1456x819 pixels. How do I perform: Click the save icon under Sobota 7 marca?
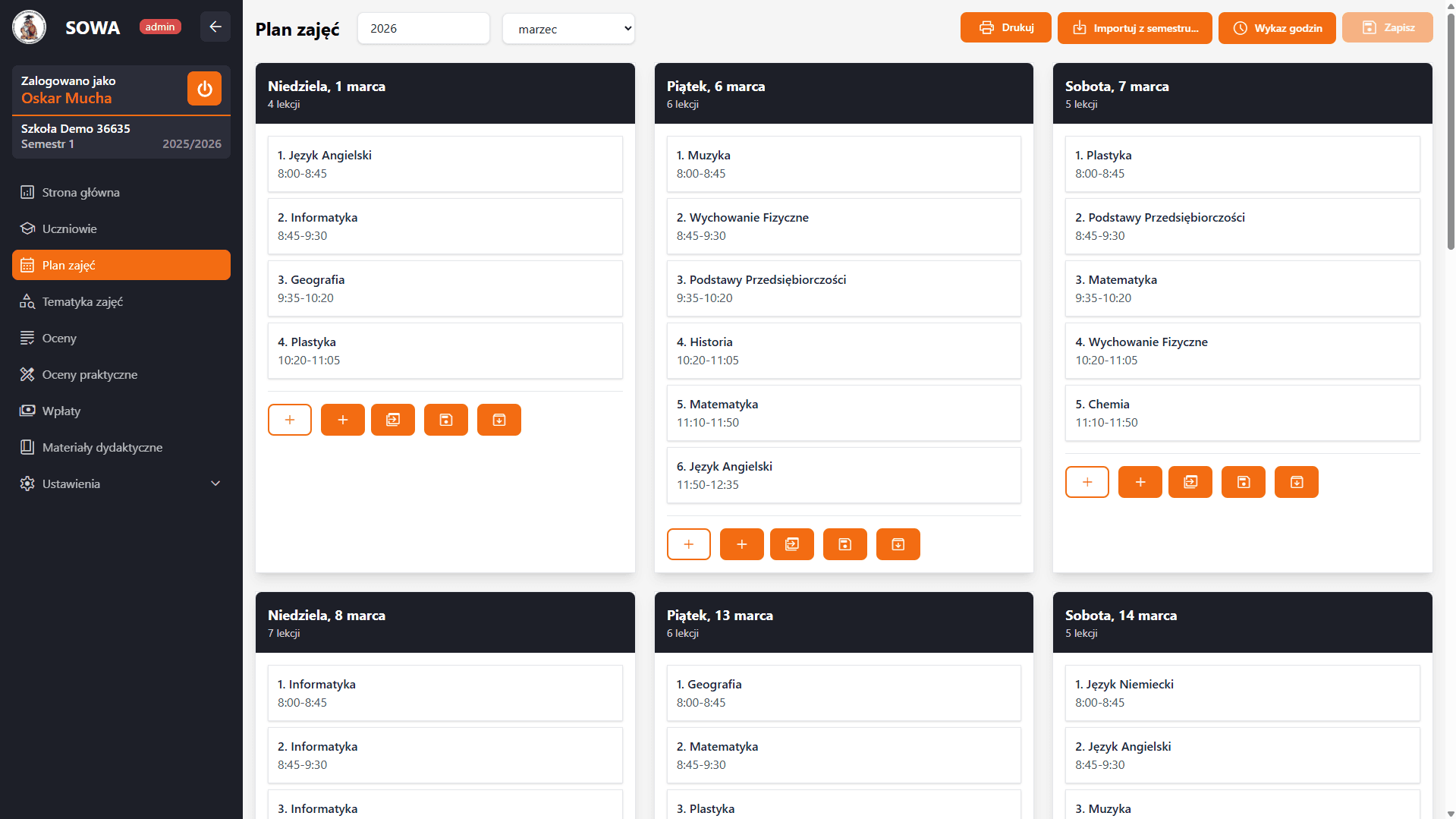1243,481
